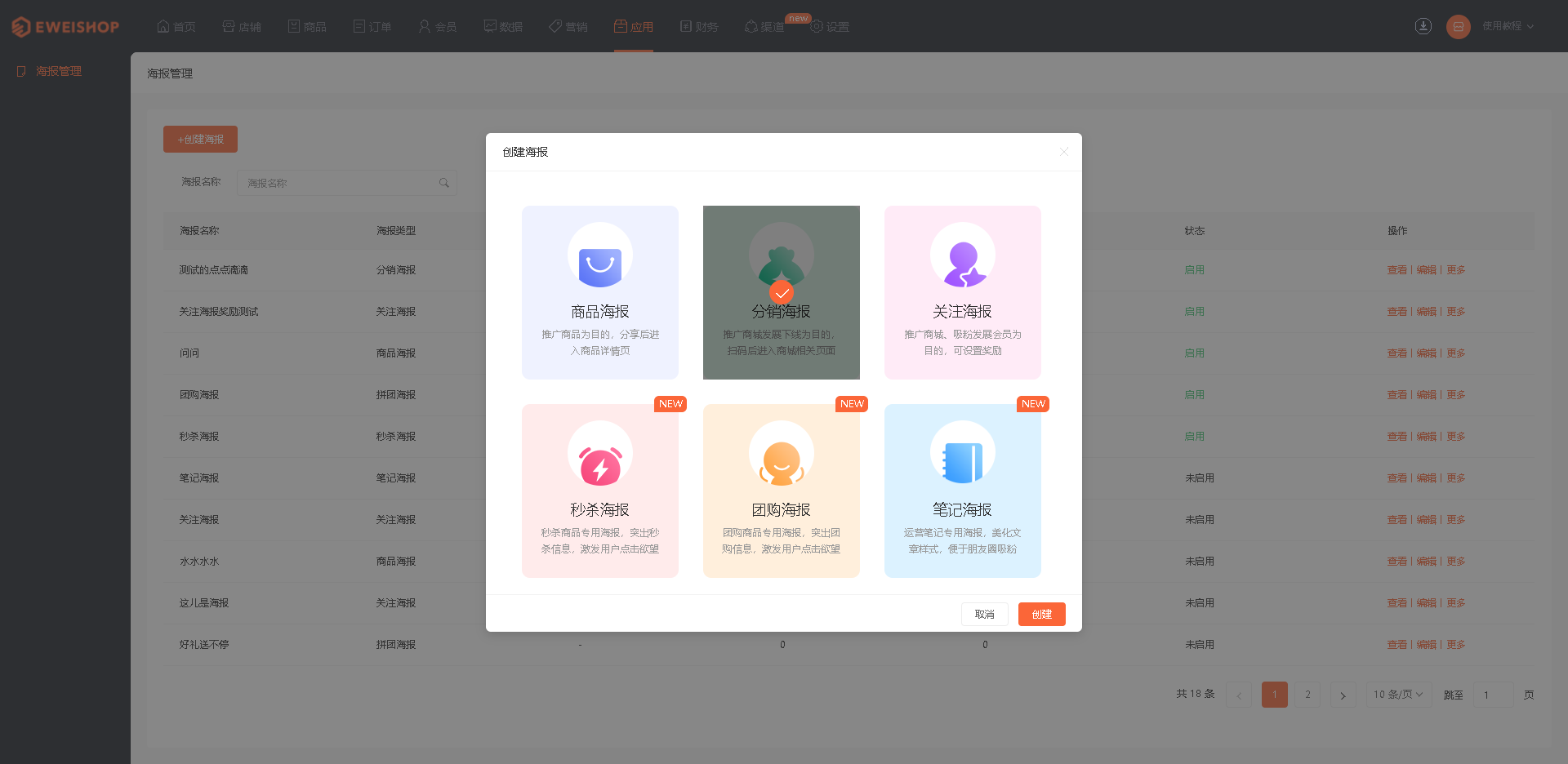Click the +创建海报 button
Image resolution: width=1568 pixels, height=764 pixels.
(200, 140)
